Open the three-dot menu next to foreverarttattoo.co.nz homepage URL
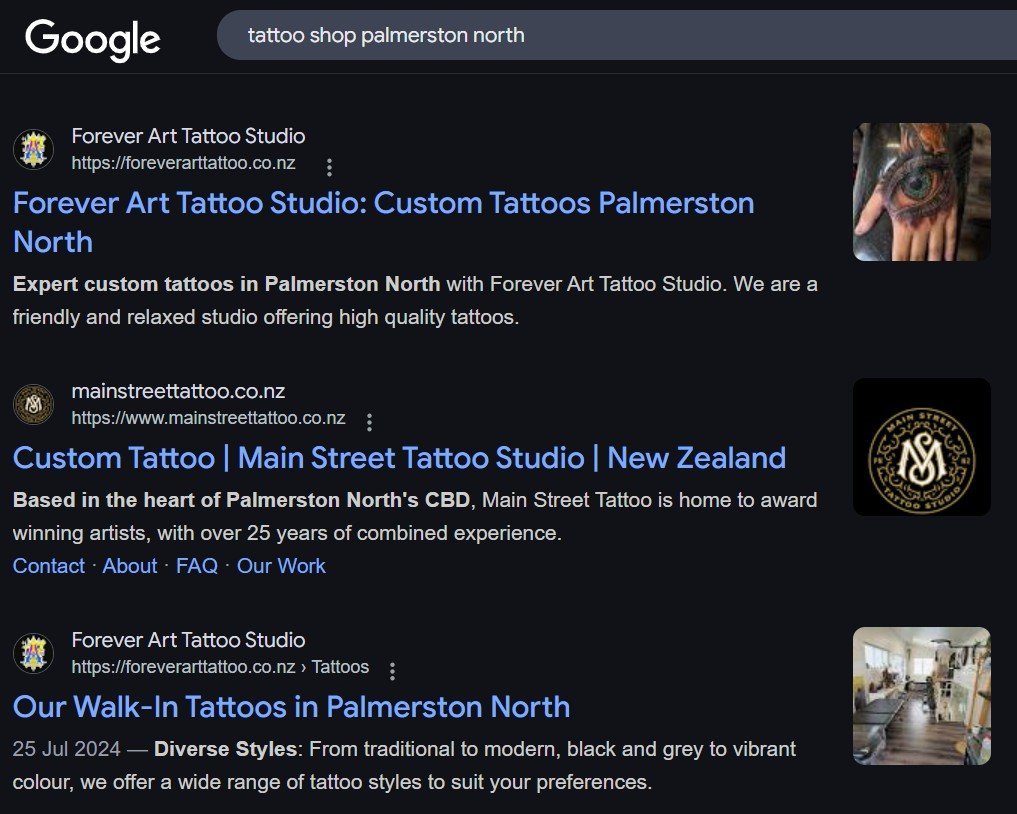Screen dimensions: 1017x814 pyautogui.click(x=329, y=167)
